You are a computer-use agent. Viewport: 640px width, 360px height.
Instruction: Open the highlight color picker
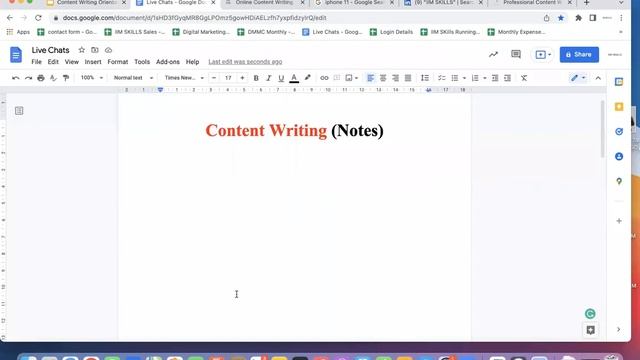pos(307,78)
